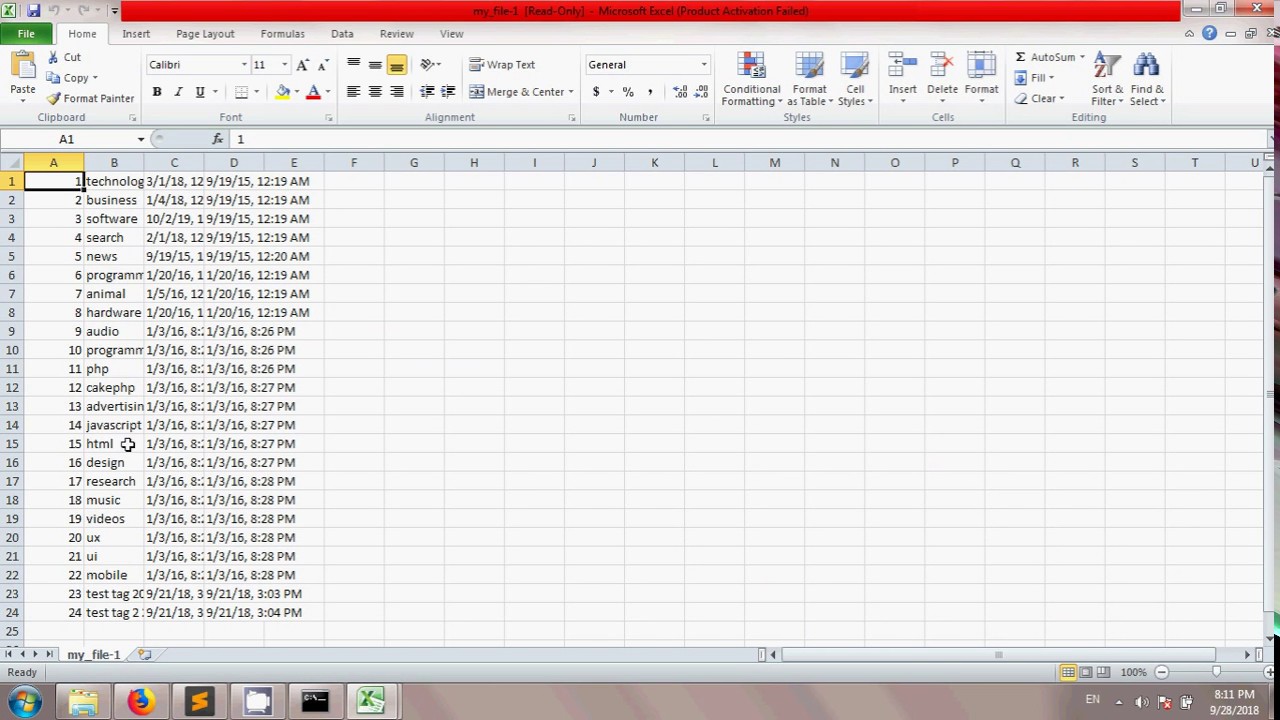
Task: Switch to Page Layout tab
Action: click(205, 34)
